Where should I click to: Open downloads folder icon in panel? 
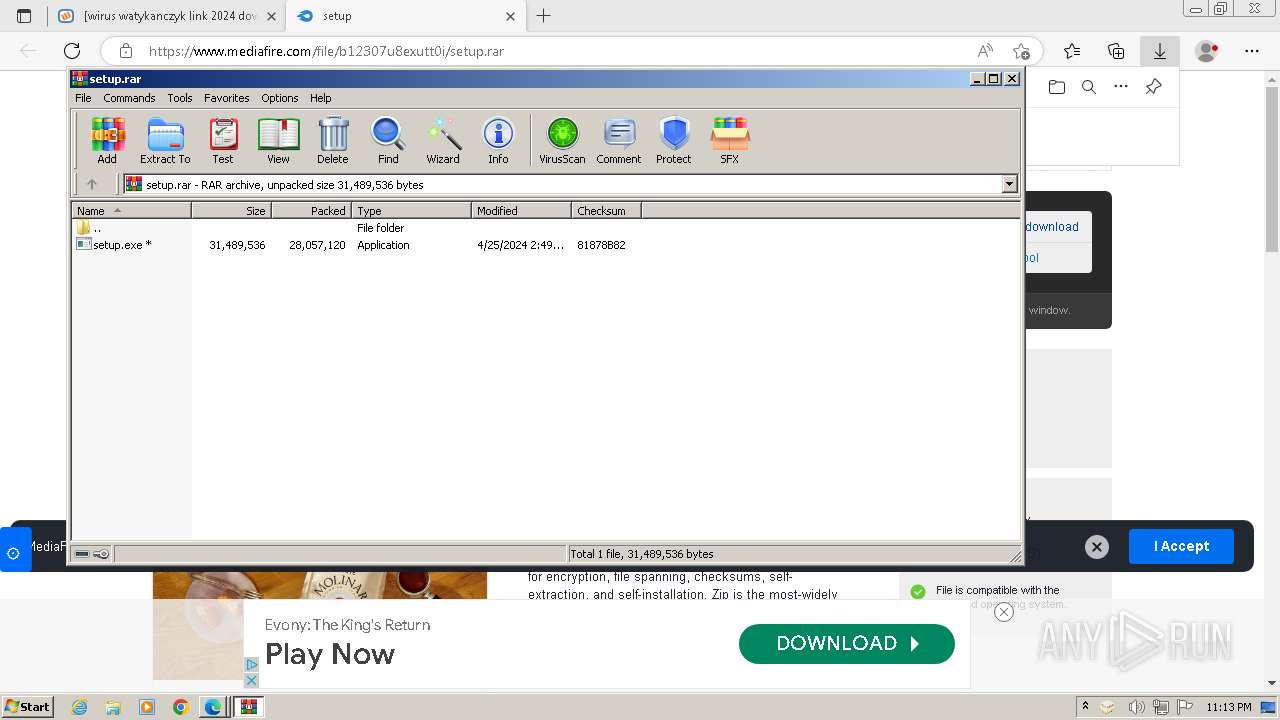point(1057,87)
